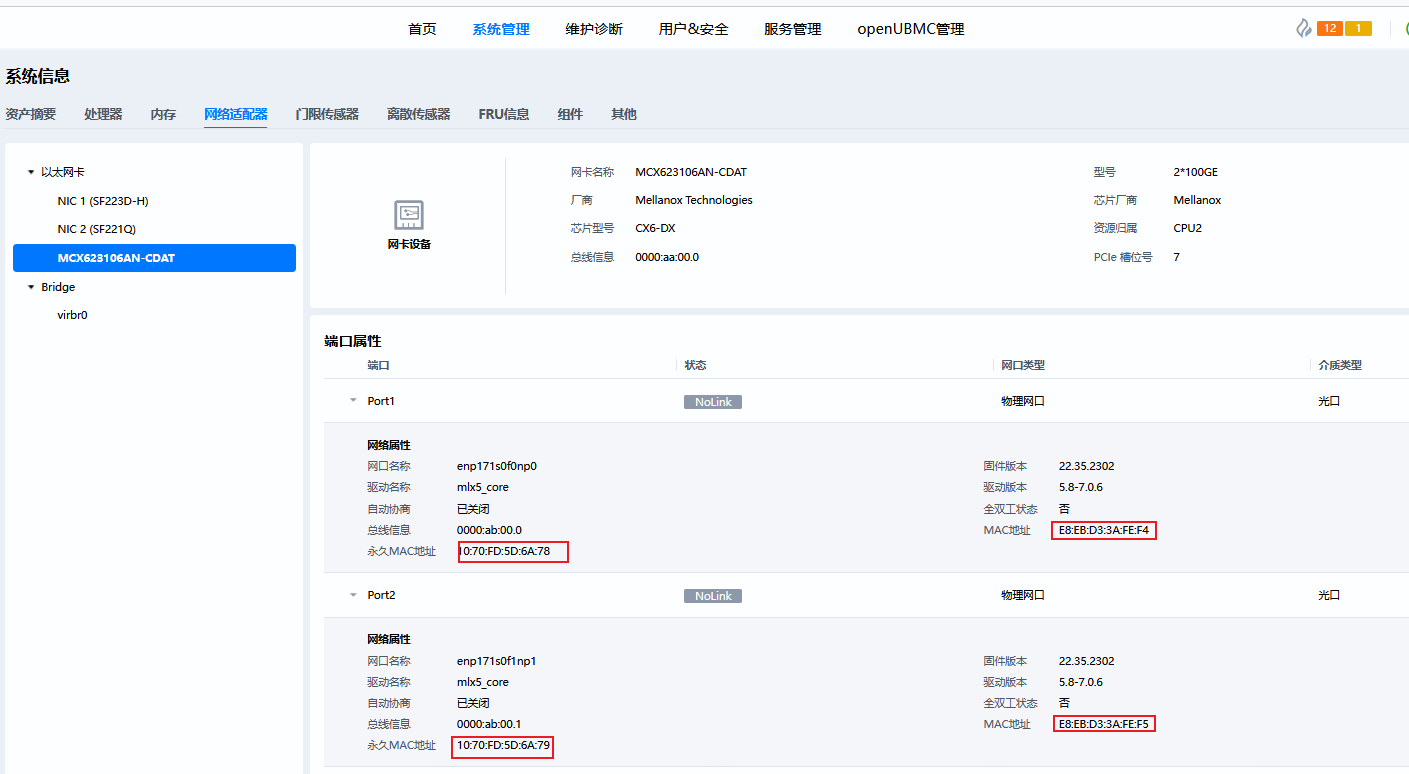Collapse the Bridge tree group

tap(31, 288)
